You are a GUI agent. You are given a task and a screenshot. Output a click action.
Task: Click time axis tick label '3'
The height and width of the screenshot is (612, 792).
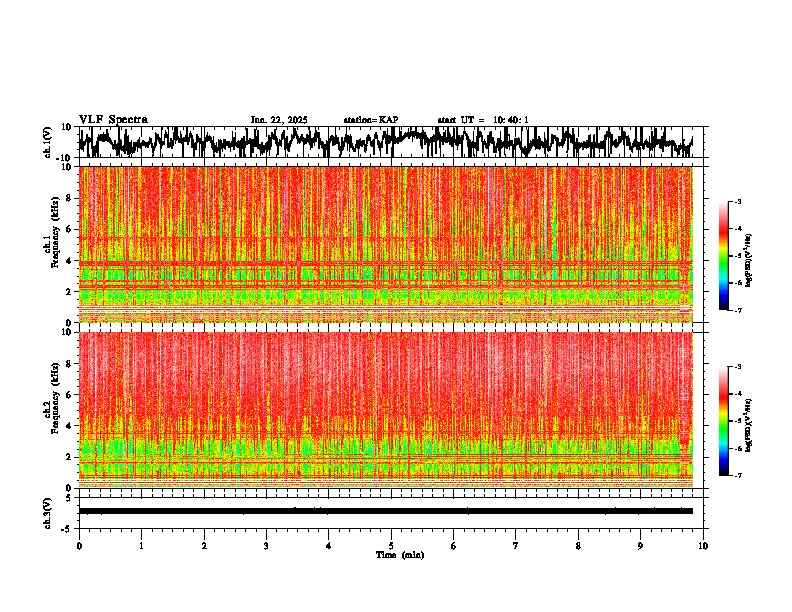tap(266, 546)
